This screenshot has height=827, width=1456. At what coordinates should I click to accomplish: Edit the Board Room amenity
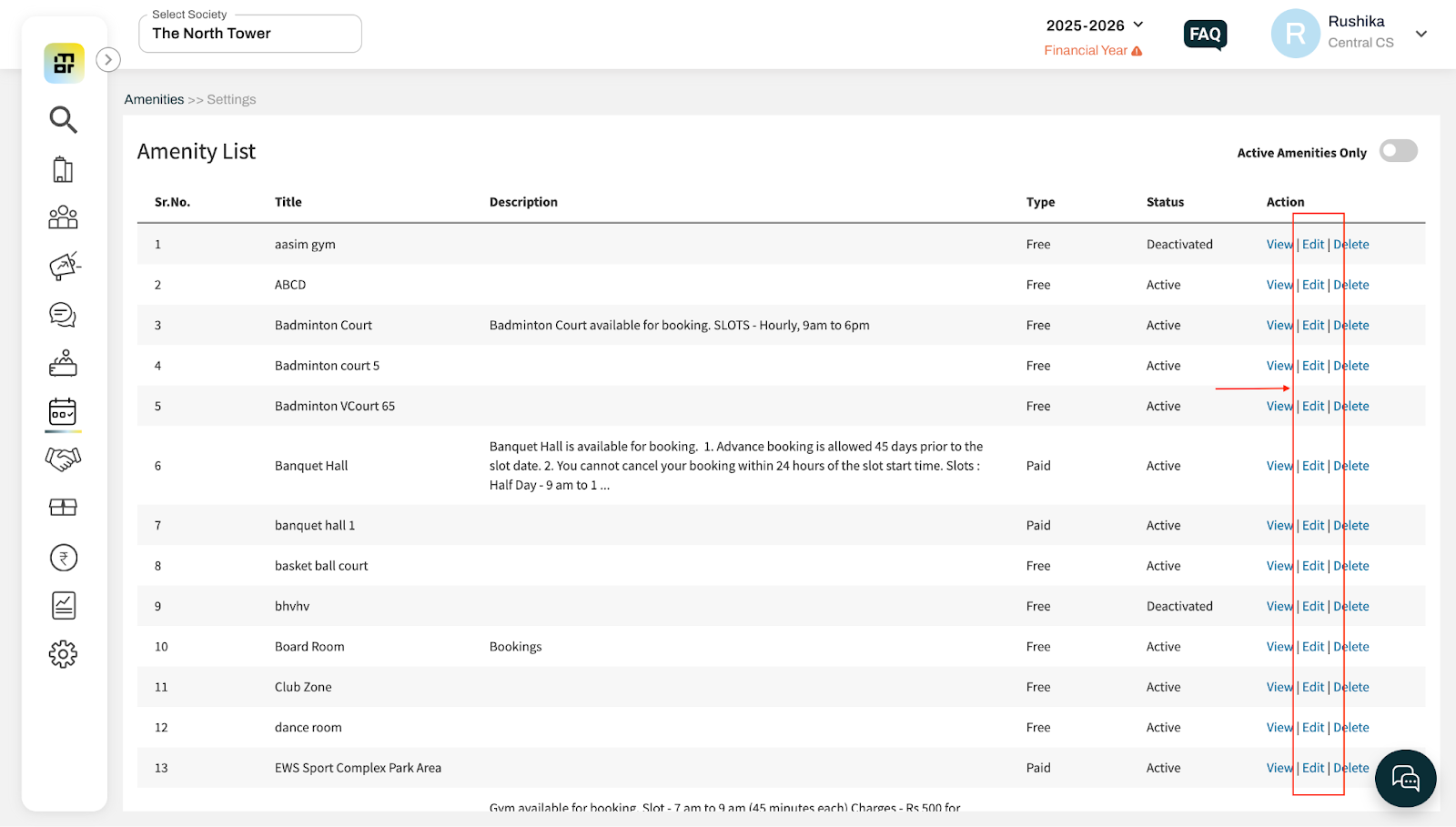pos(1313,647)
